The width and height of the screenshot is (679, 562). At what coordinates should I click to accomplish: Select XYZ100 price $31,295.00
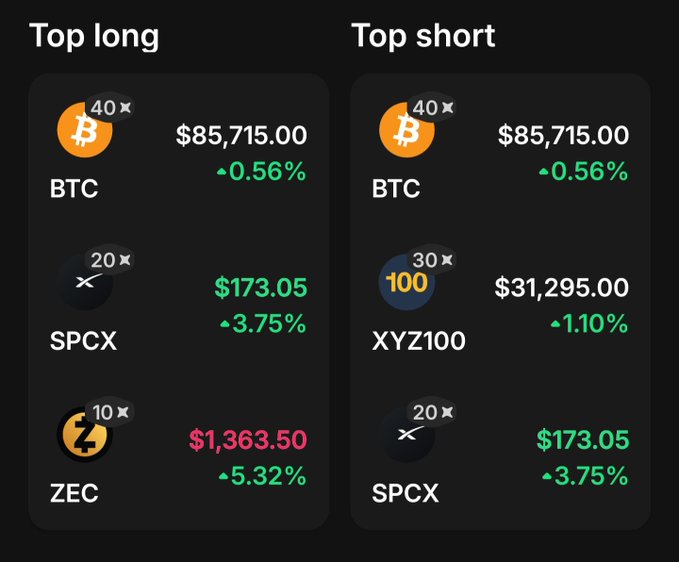pyautogui.click(x=562, y=287)
